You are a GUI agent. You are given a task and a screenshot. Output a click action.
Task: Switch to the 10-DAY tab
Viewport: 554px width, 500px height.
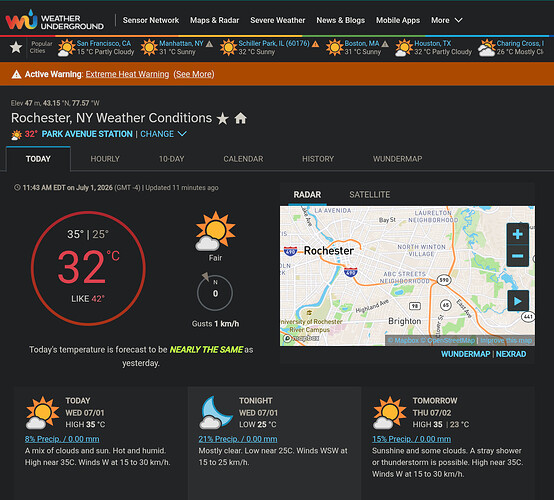click(x=172, y=159)
